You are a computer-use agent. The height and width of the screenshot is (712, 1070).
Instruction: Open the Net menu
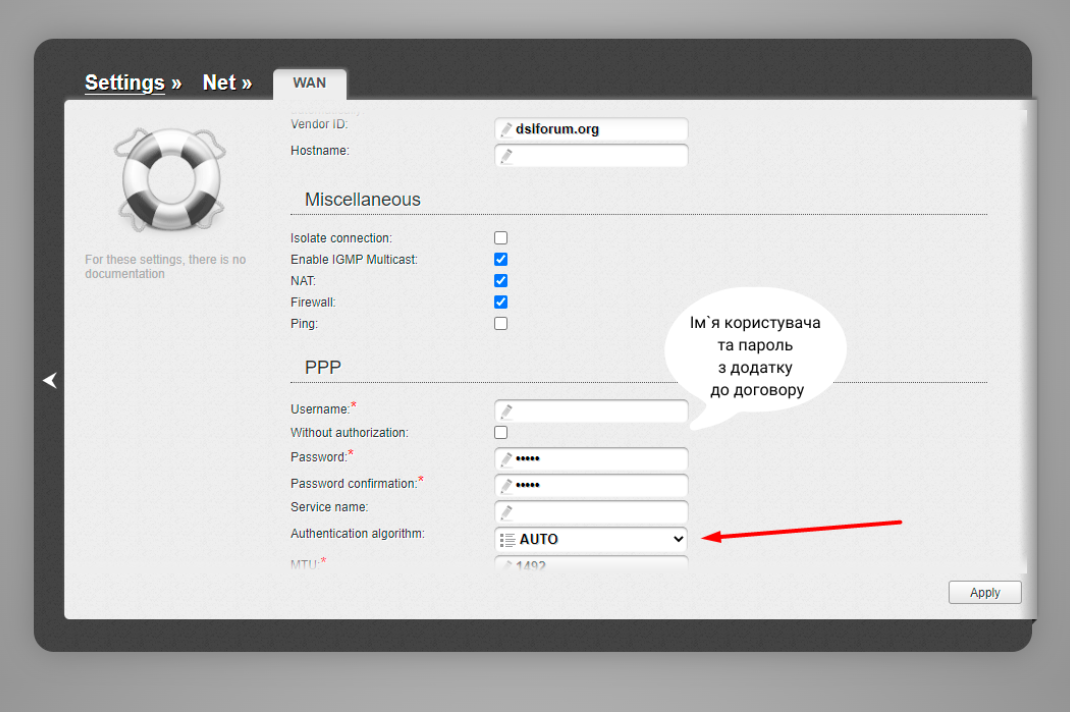[219, 82]
